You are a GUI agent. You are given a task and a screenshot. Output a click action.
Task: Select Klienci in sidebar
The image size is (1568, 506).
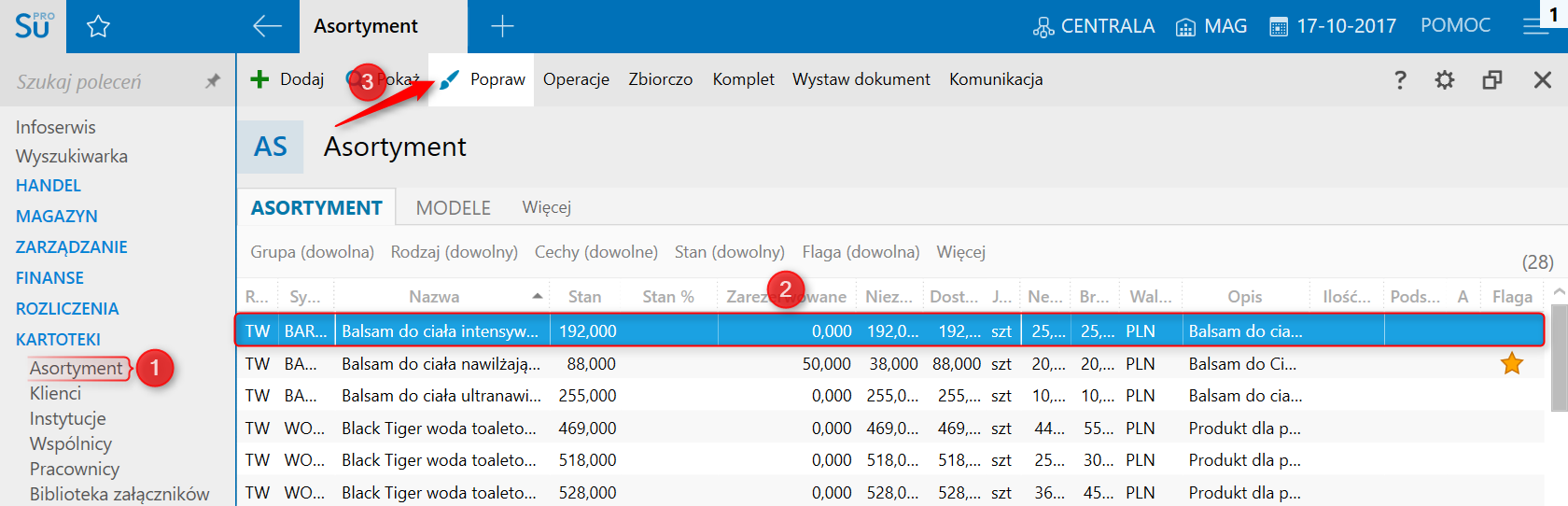point(56,394)
